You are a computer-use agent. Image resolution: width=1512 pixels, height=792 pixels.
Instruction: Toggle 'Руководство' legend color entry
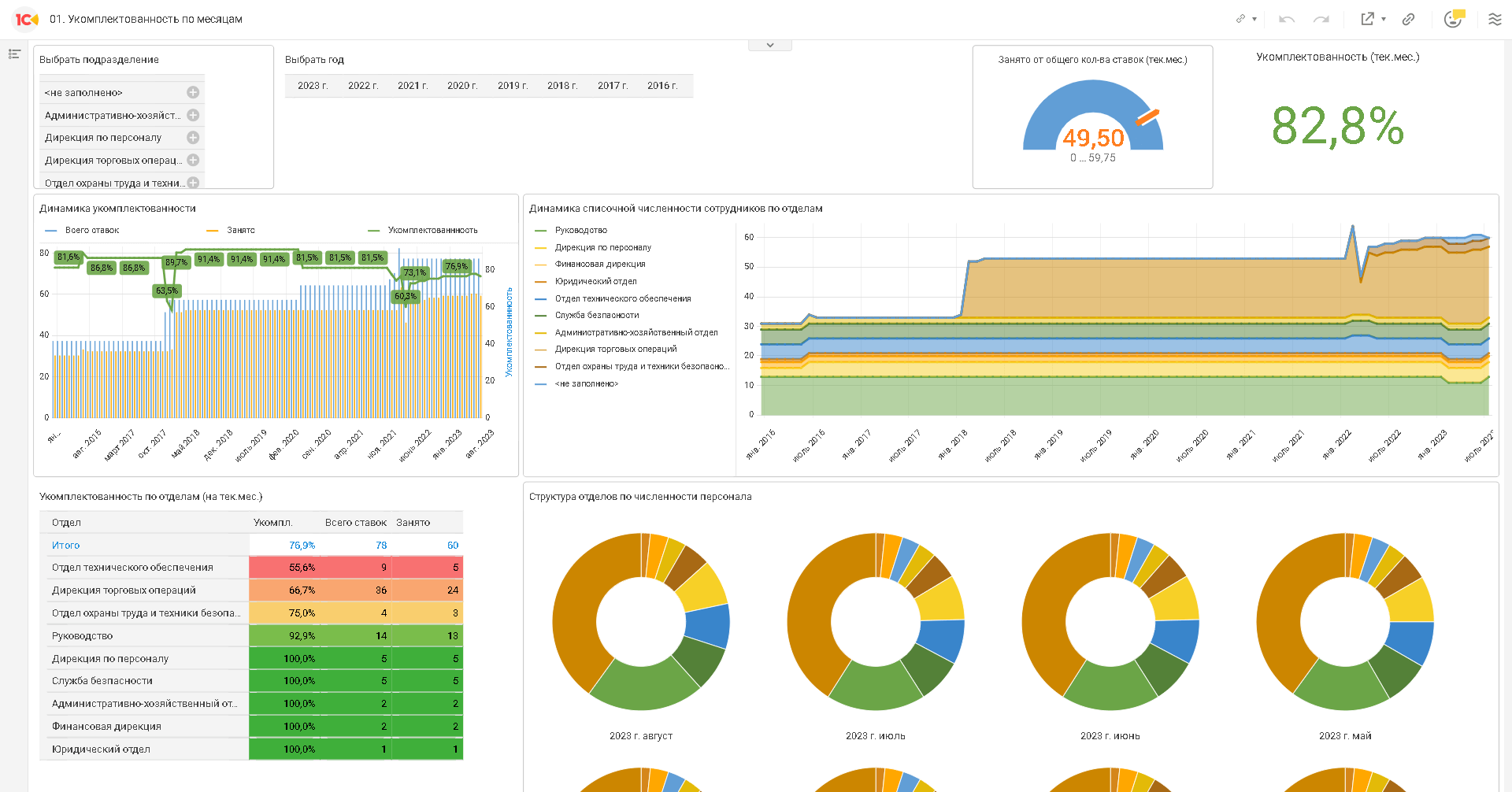pos(541,230)
